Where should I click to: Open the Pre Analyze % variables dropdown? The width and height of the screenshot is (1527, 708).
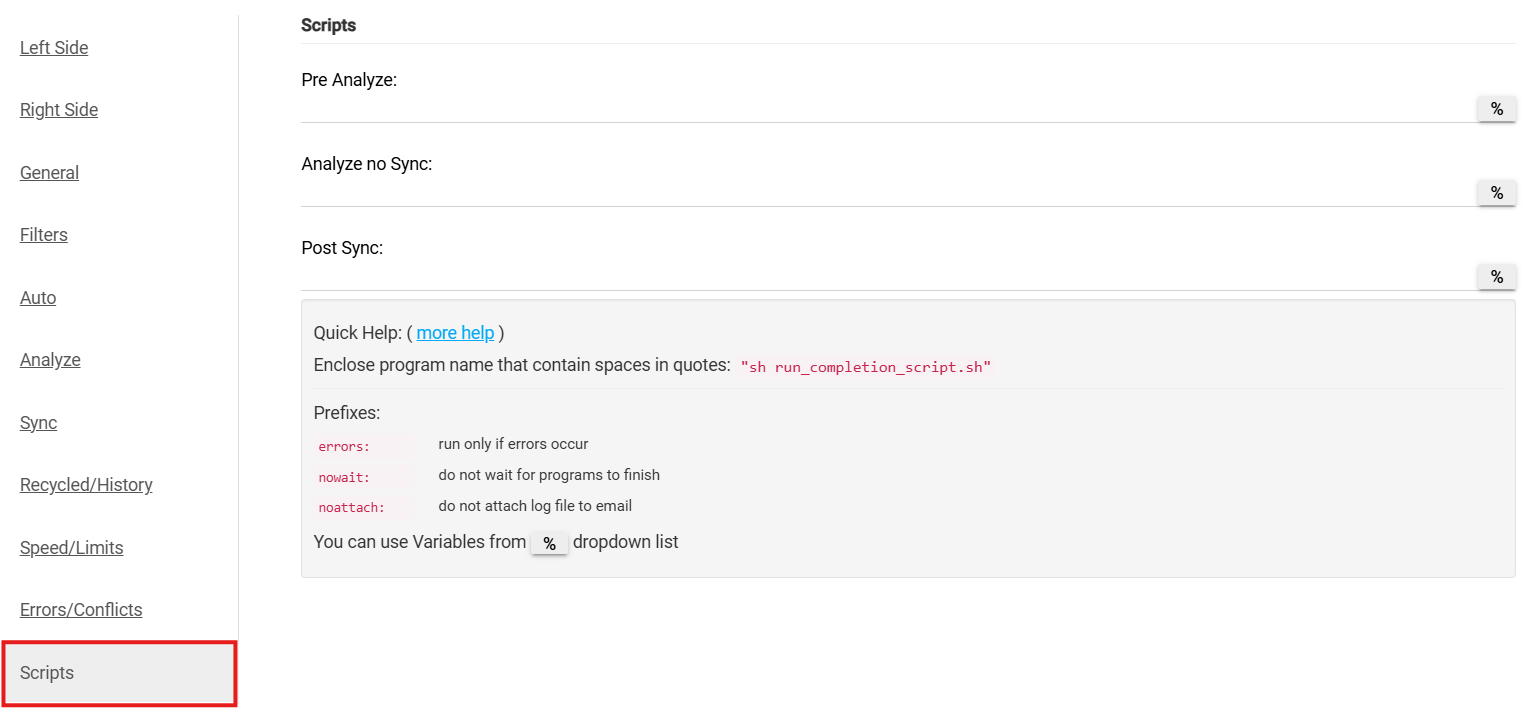coord(1496,109)
